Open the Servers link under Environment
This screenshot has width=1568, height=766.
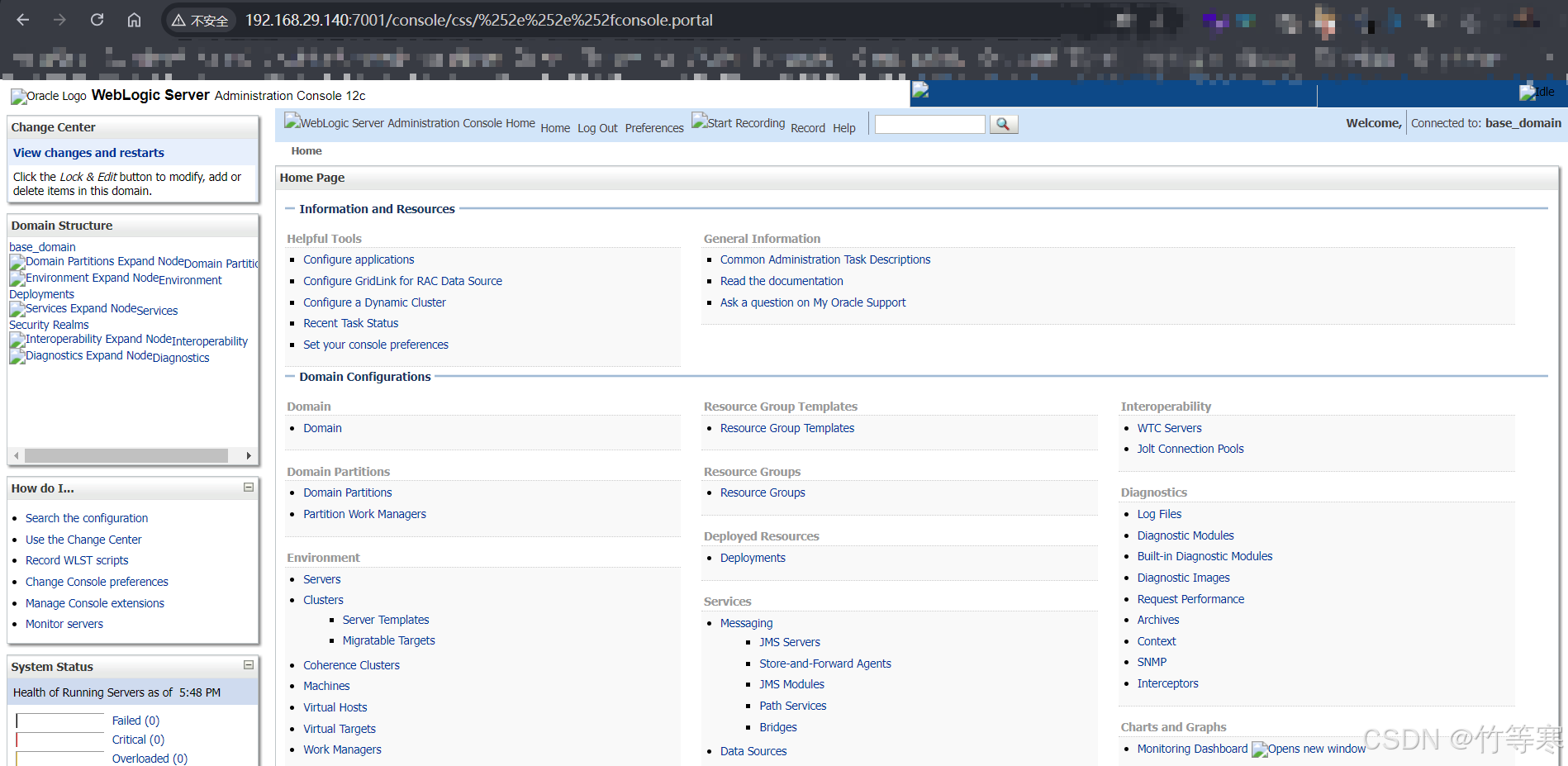tap(321, 579)
